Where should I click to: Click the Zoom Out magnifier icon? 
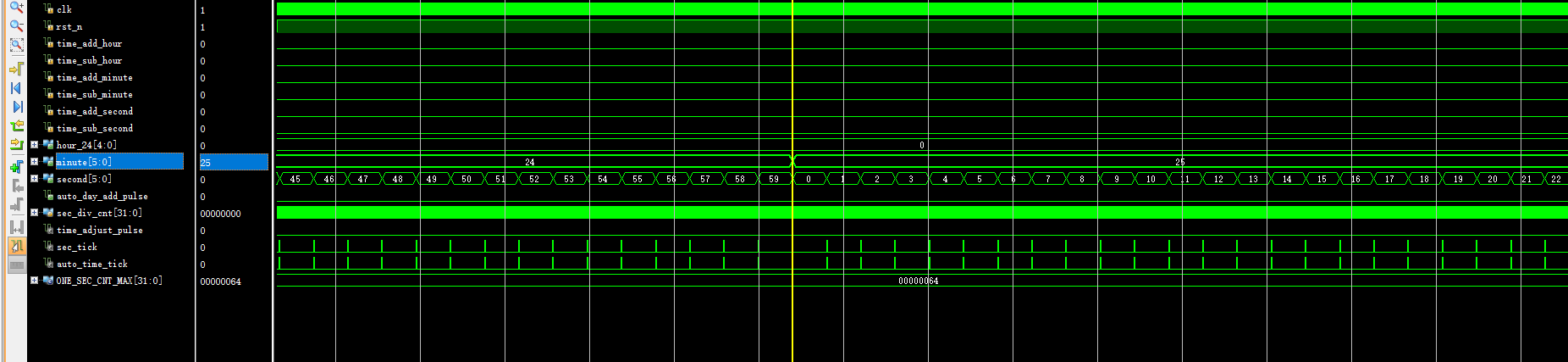pos(16,26)
